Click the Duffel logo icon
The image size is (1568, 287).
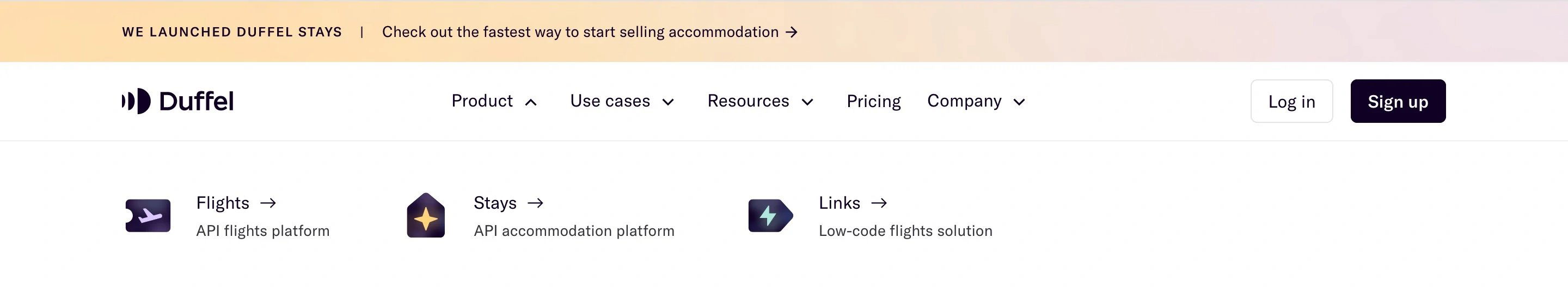pos(136,101)
